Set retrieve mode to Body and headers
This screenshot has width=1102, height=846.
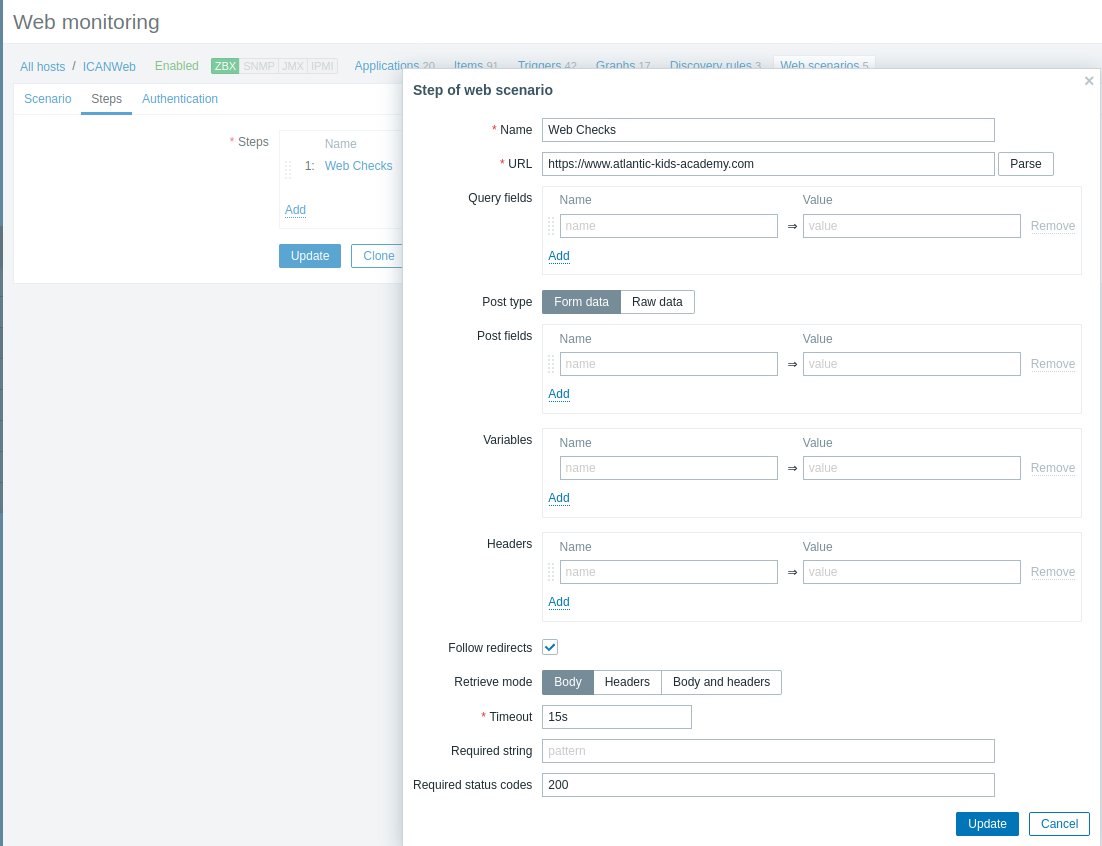(721, 682)
